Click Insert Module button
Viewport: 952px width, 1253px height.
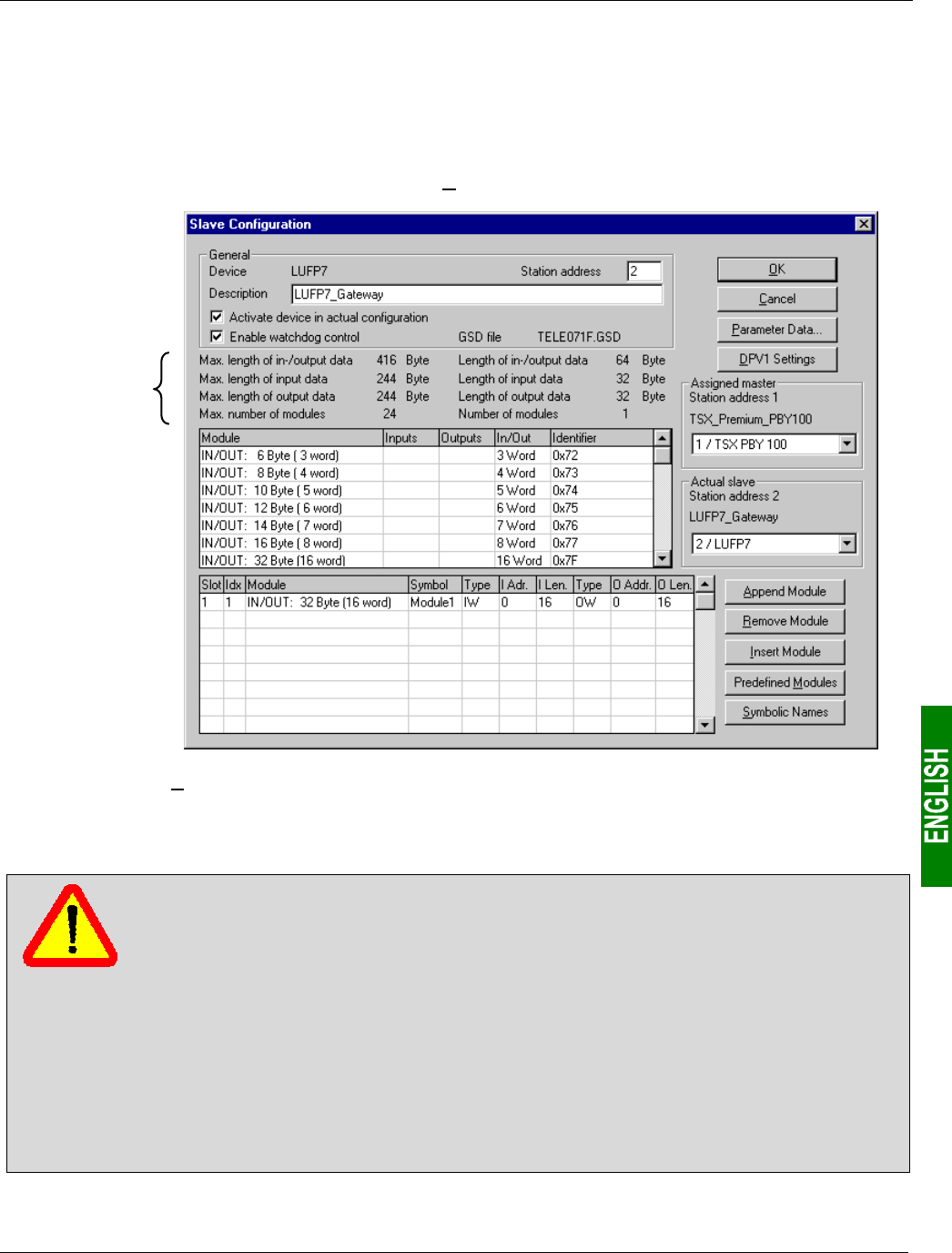pos(785,652)
